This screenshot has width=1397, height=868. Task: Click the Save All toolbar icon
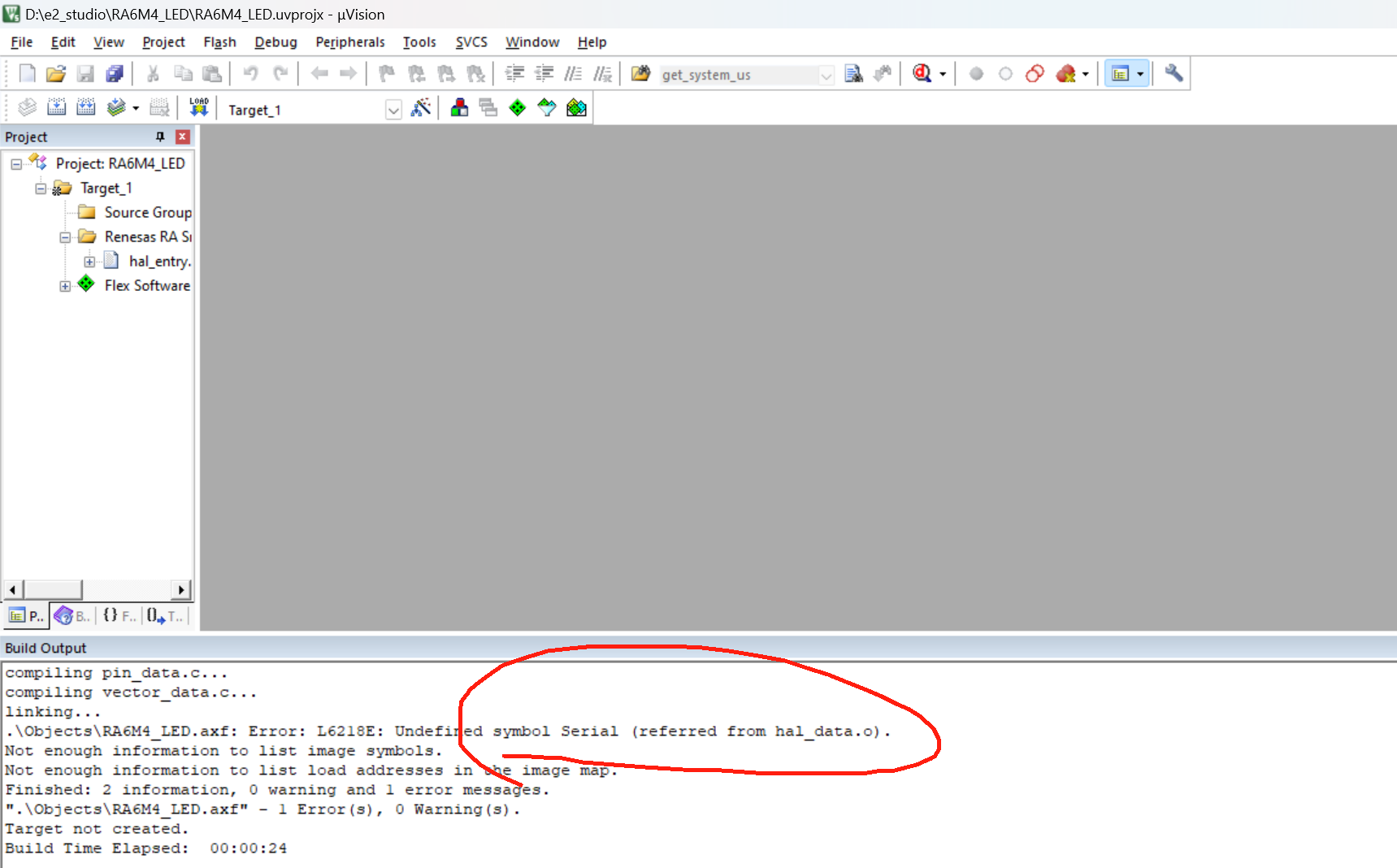click(x=115, y=74)
